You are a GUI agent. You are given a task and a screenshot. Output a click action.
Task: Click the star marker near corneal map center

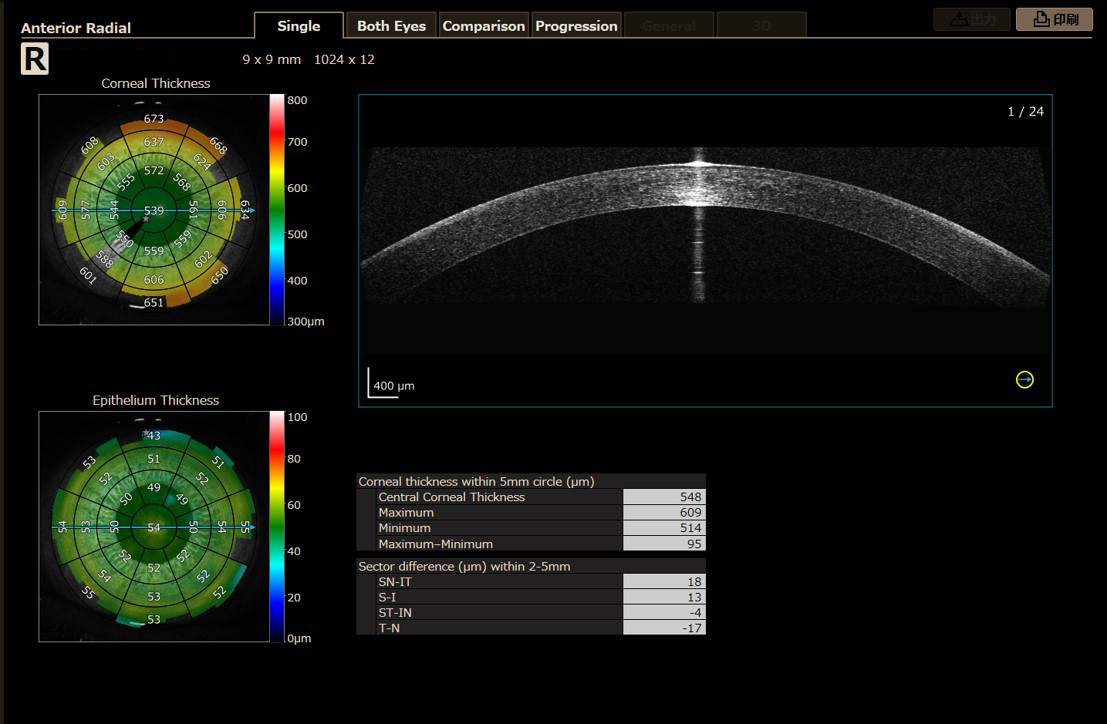coord(146,219)
